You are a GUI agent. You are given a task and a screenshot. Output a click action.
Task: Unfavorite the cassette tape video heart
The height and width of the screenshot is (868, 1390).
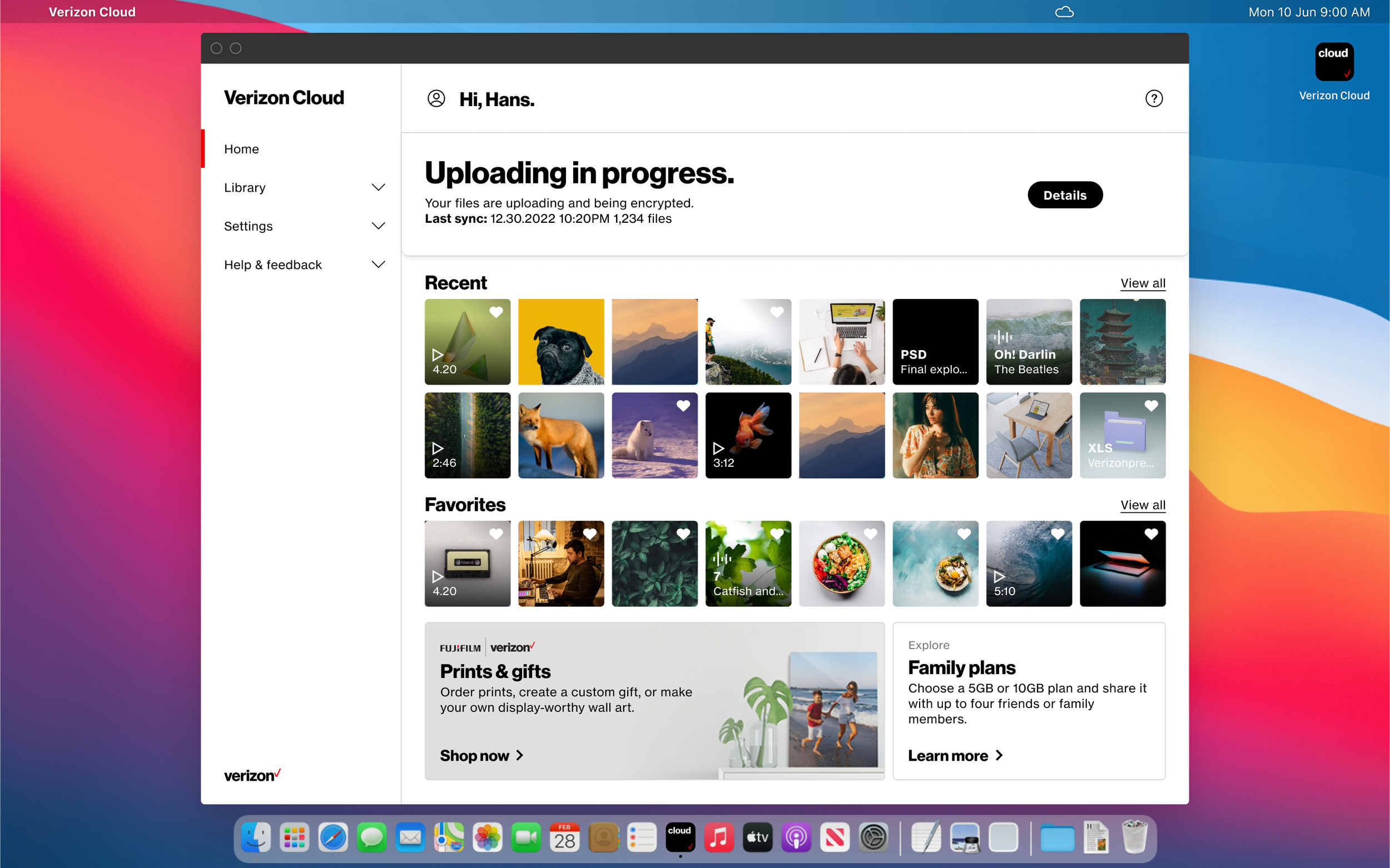pyautogui.click(x=496, y=534)
